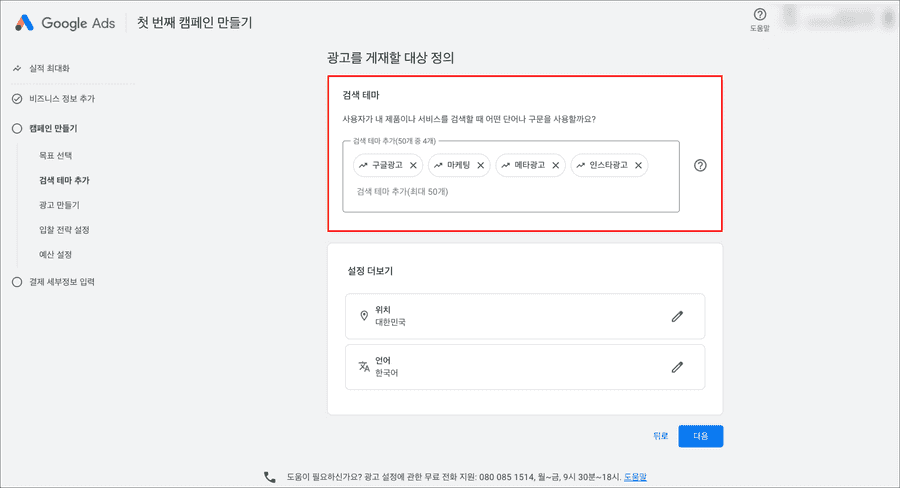
Task: Edit the 언어 language setting pencil
Action: point(677,367)
